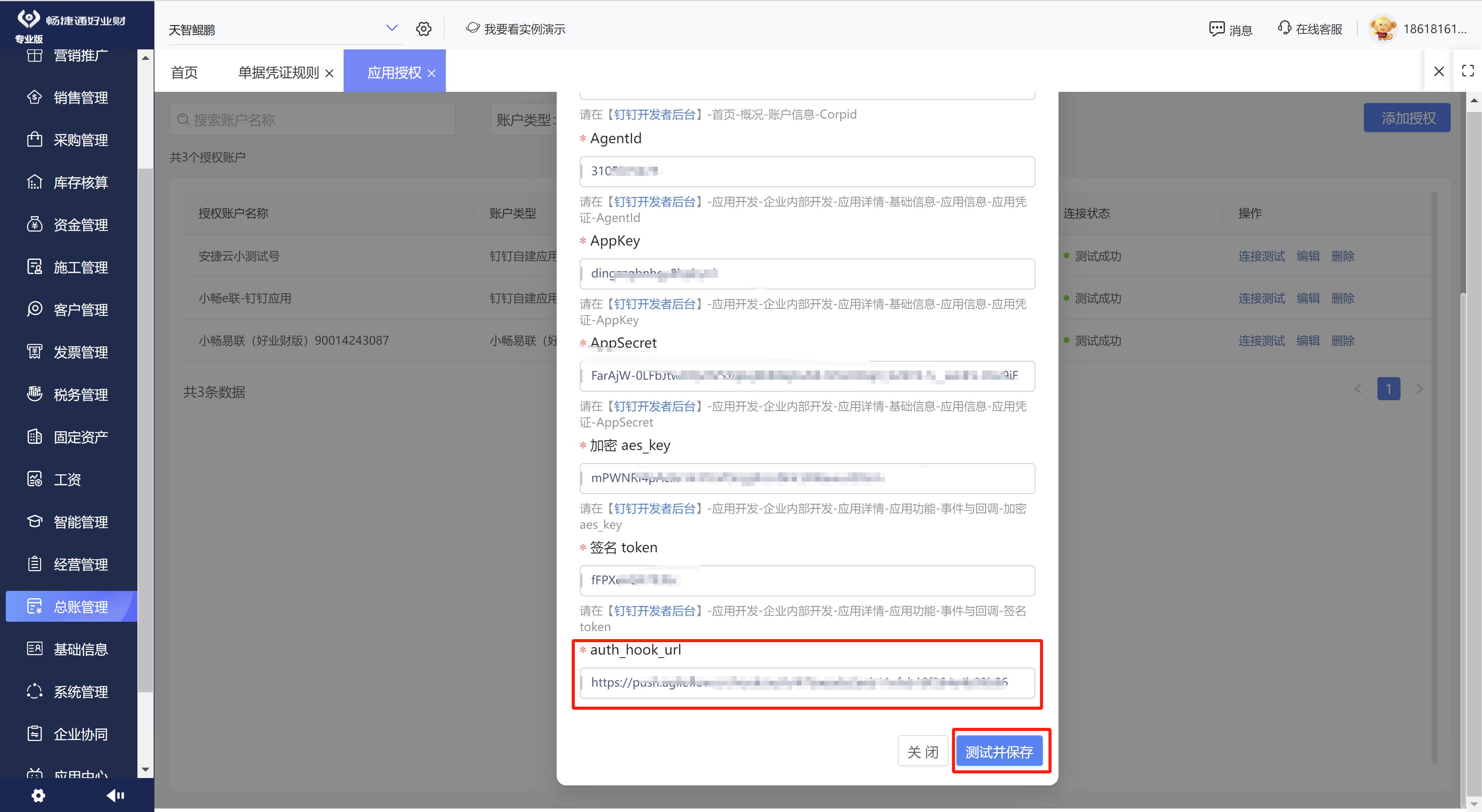Select page 1 in pagination
1482x812 pixels.
click(1388, 389)
